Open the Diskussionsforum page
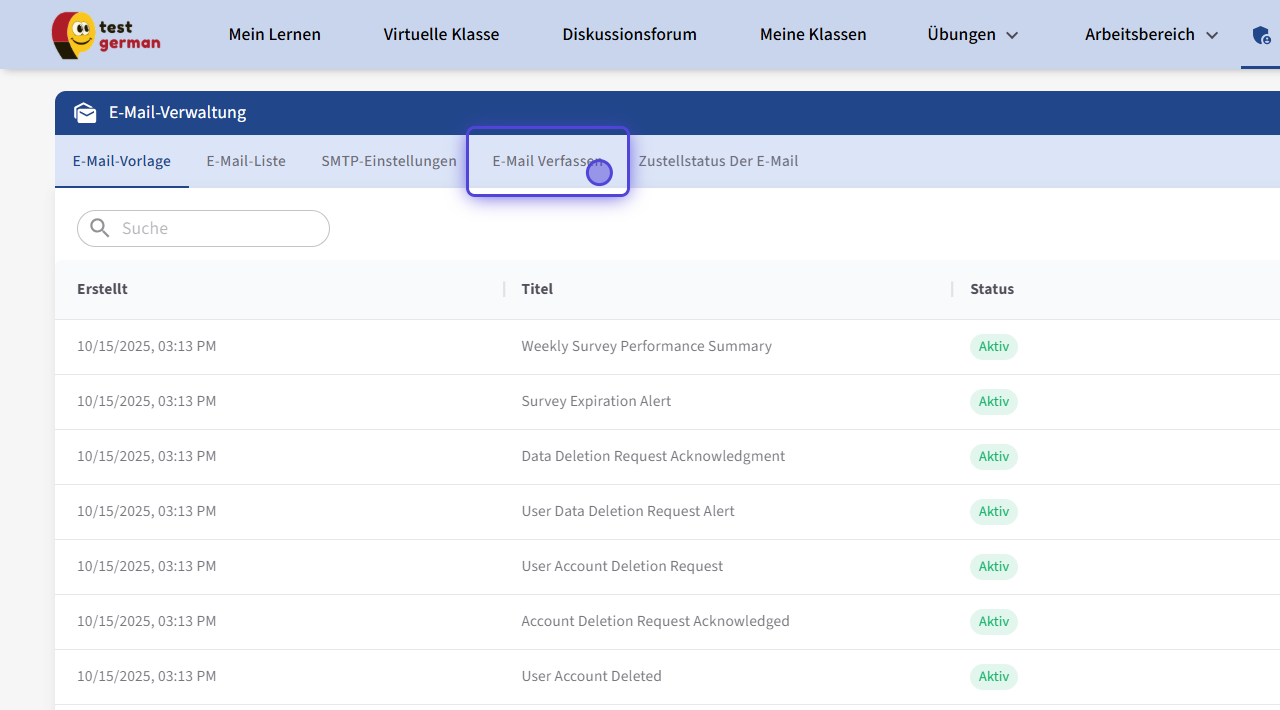1280x710 pixels. 629,35
